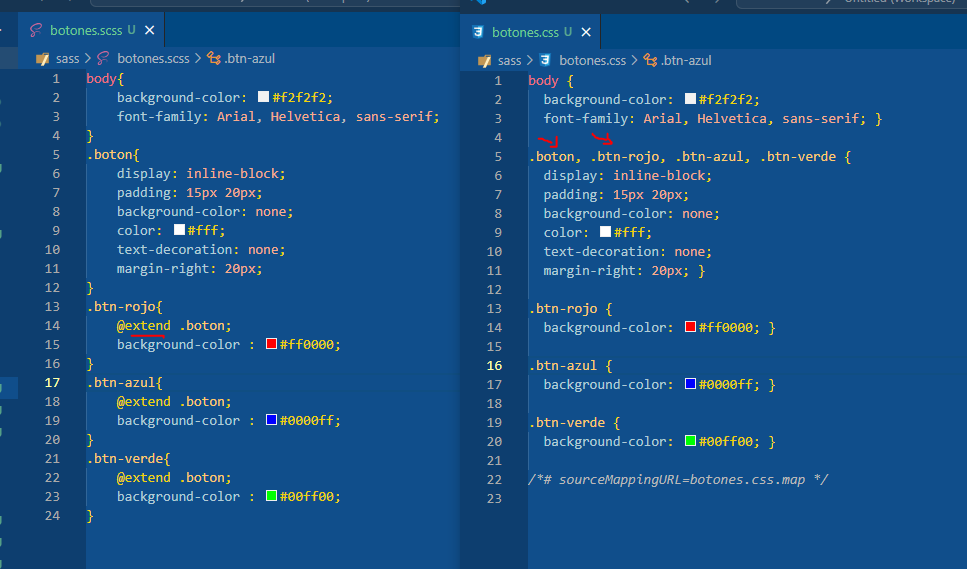
Task: Click the blue #0000ff swatch in scss file
Action: pos(271,420)
